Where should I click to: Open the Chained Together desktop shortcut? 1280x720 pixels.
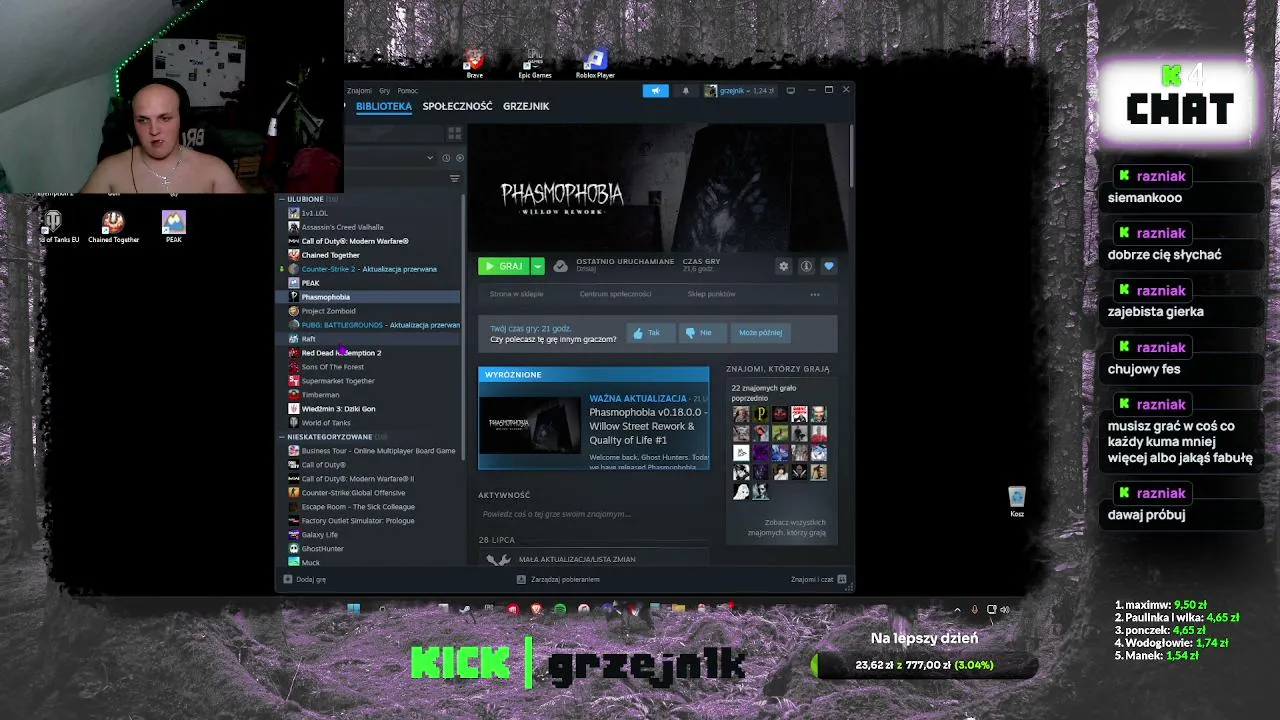tap(114, 226)
